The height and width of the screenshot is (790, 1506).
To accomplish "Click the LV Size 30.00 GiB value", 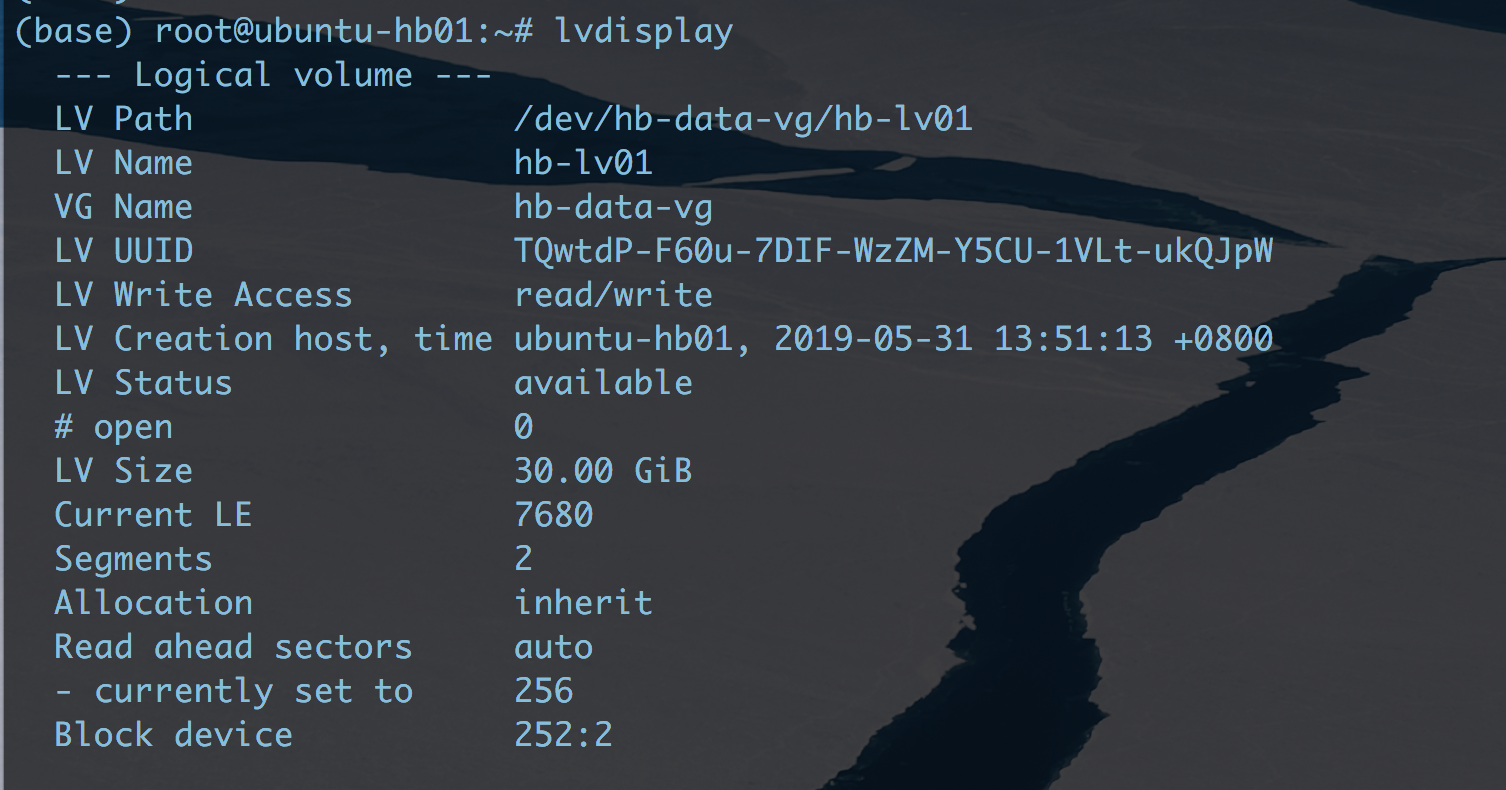I will [x=603, y=471].
